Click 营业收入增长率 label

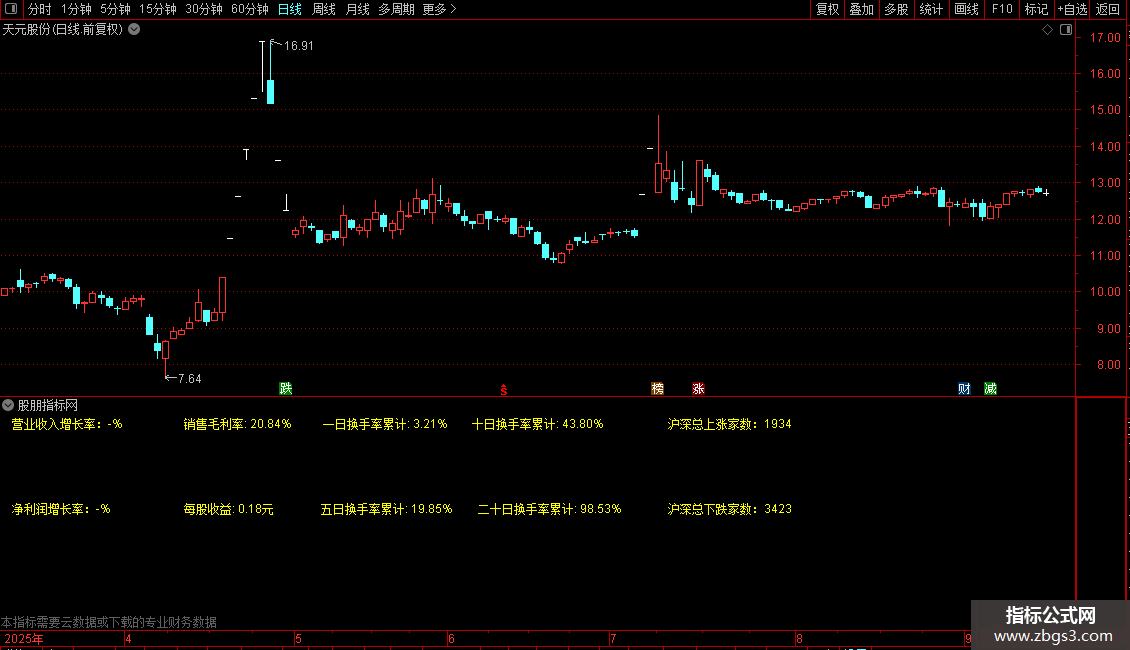(x=54, y=424)
